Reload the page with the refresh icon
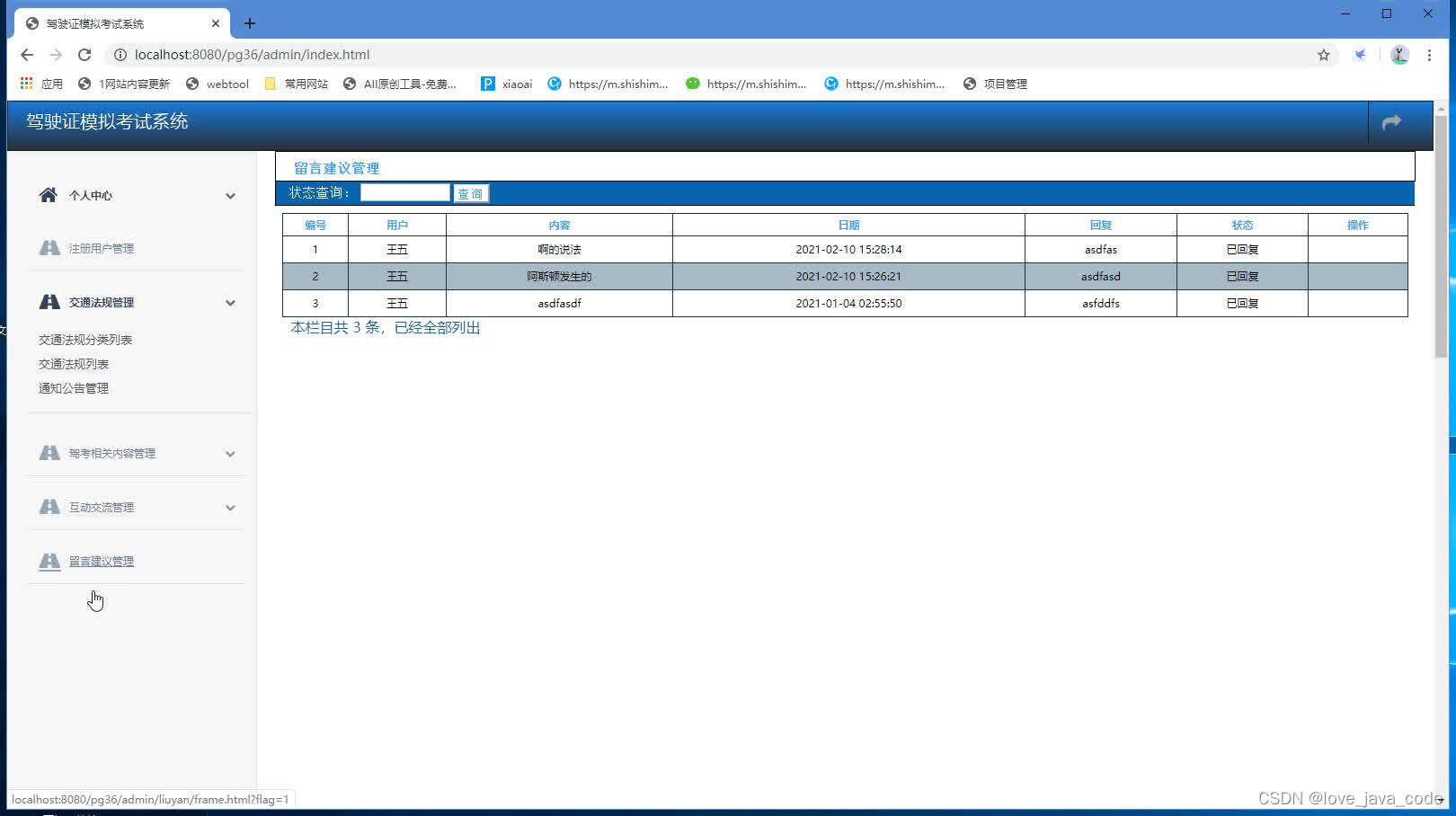 click(x=84, y=55)
